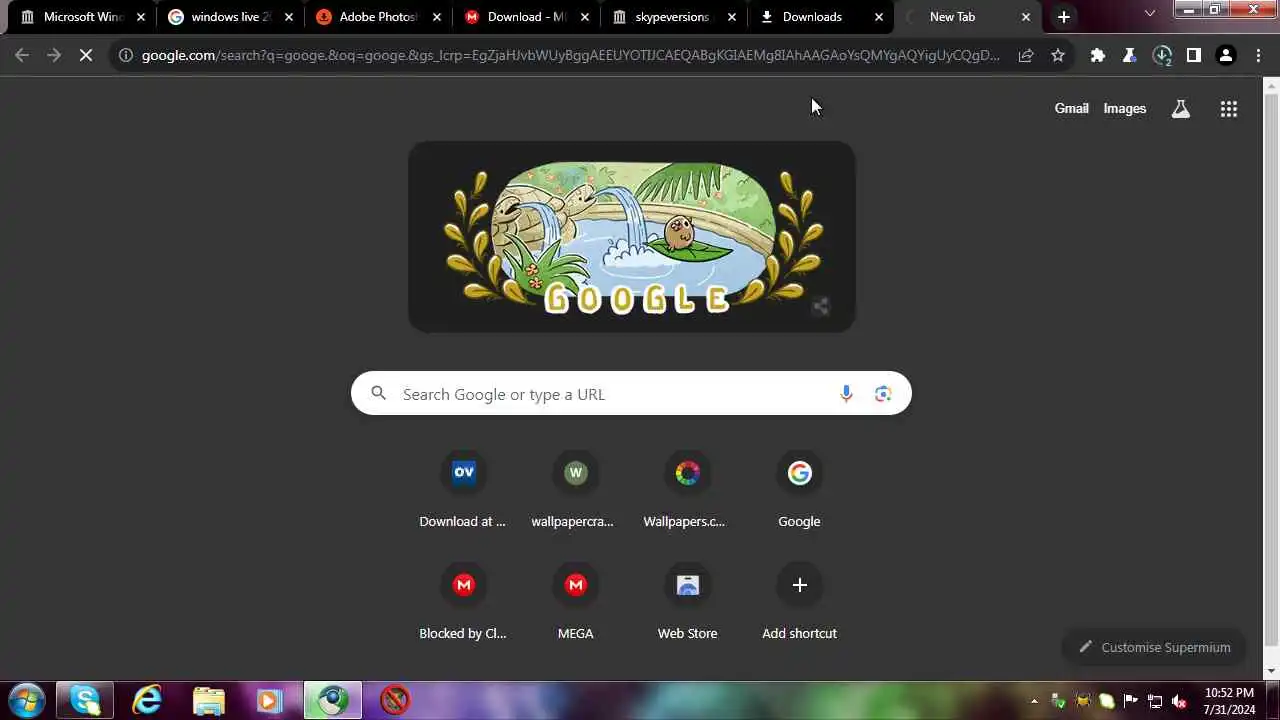The height and width of the screenshot is (720, 1280).
Task: Open the Google Doodle image
Action: pyautogui.click(x=631, y=236)
